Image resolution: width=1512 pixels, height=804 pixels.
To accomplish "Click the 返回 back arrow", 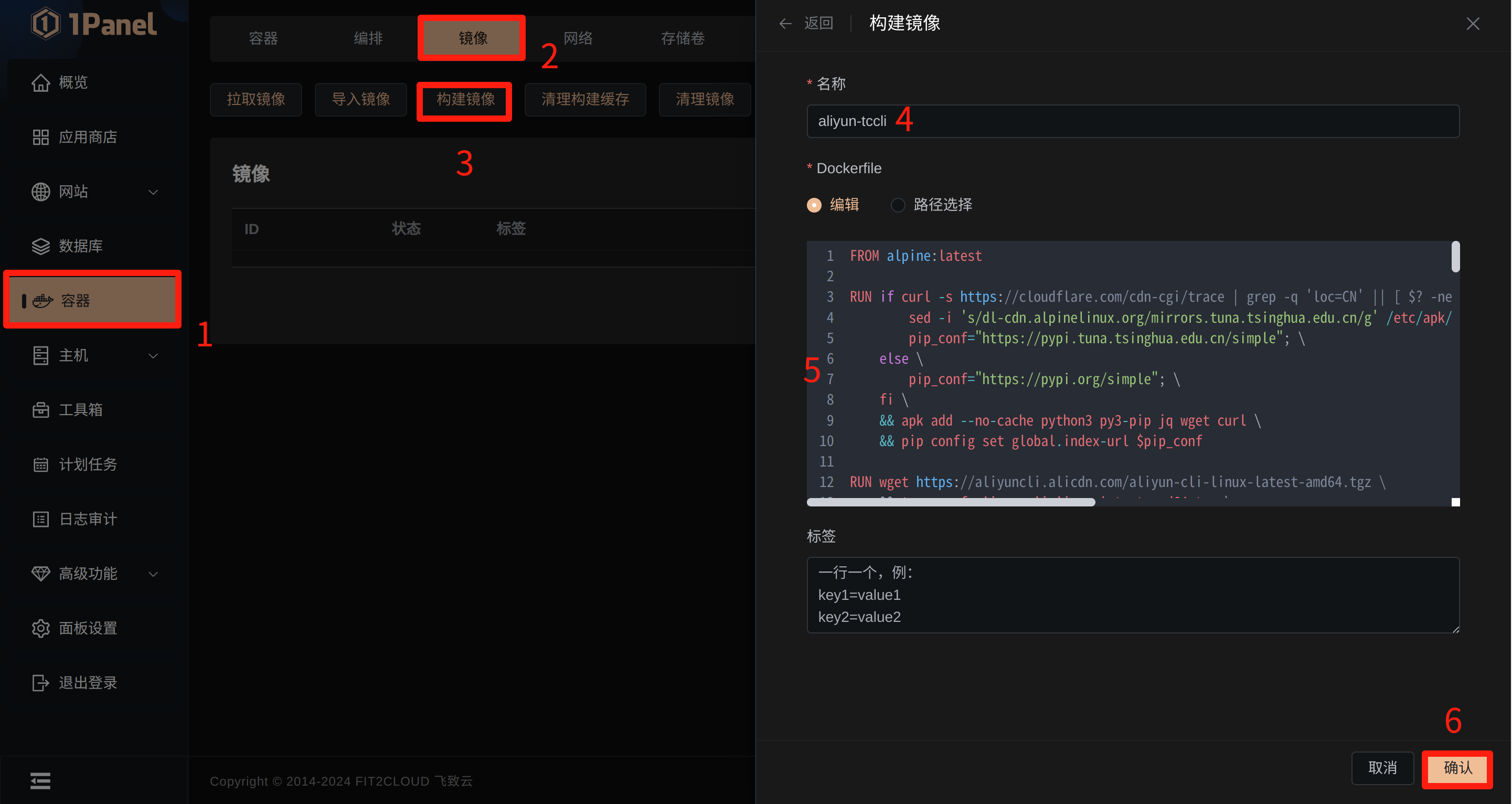I will (x=785, y=24).
